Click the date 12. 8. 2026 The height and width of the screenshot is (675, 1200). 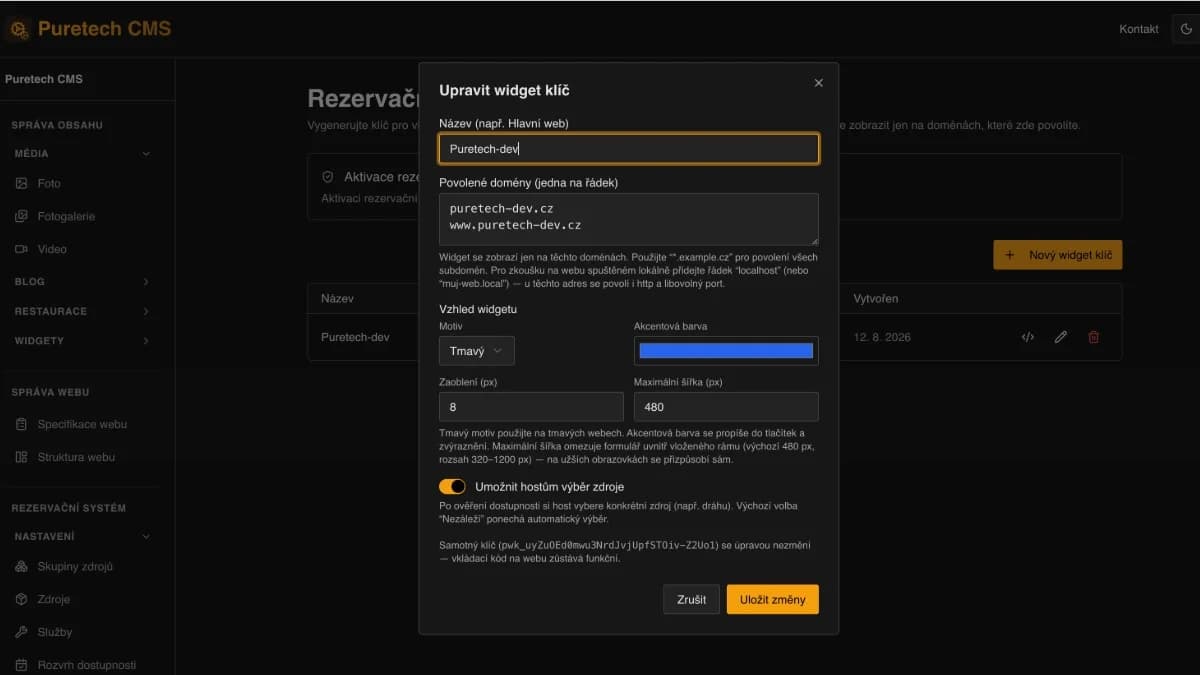882,337
